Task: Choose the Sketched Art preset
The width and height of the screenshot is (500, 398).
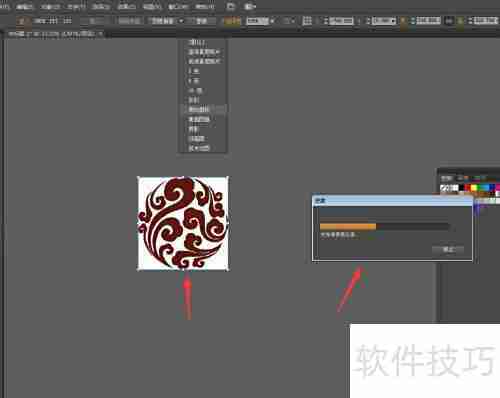Action: point(203,119)
